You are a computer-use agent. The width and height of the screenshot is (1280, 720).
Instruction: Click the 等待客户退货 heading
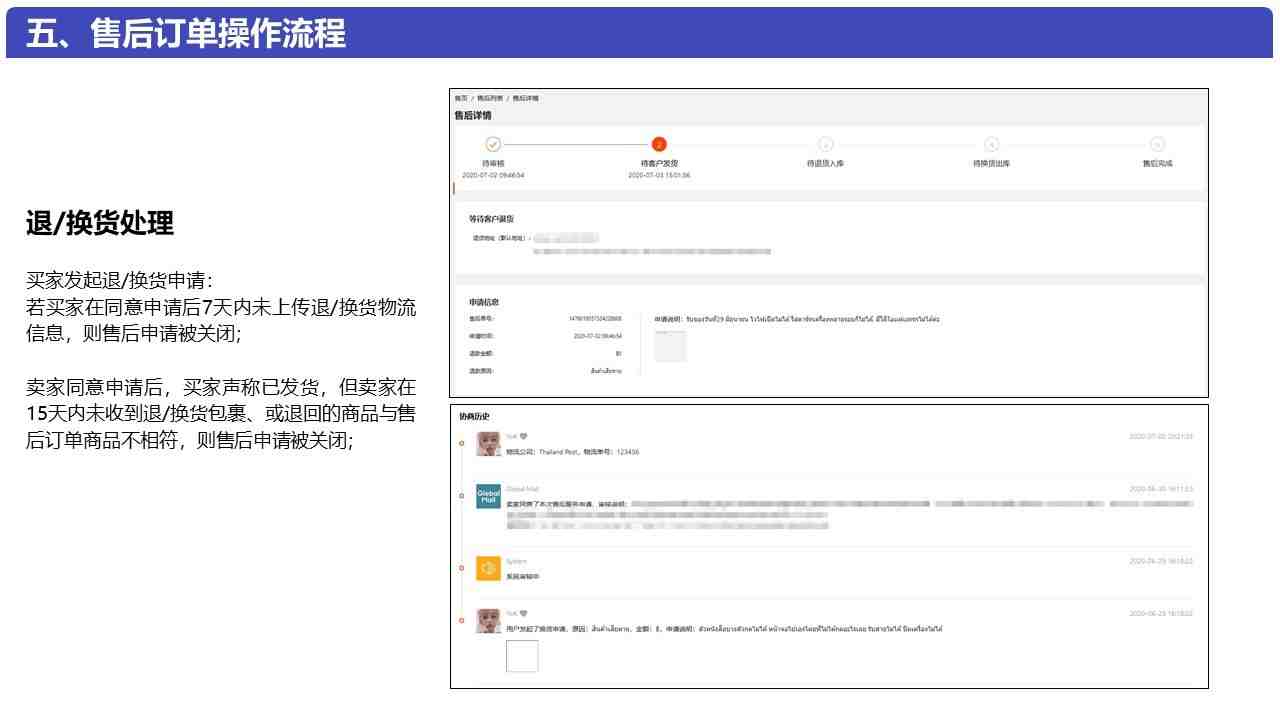click(491, 219)
